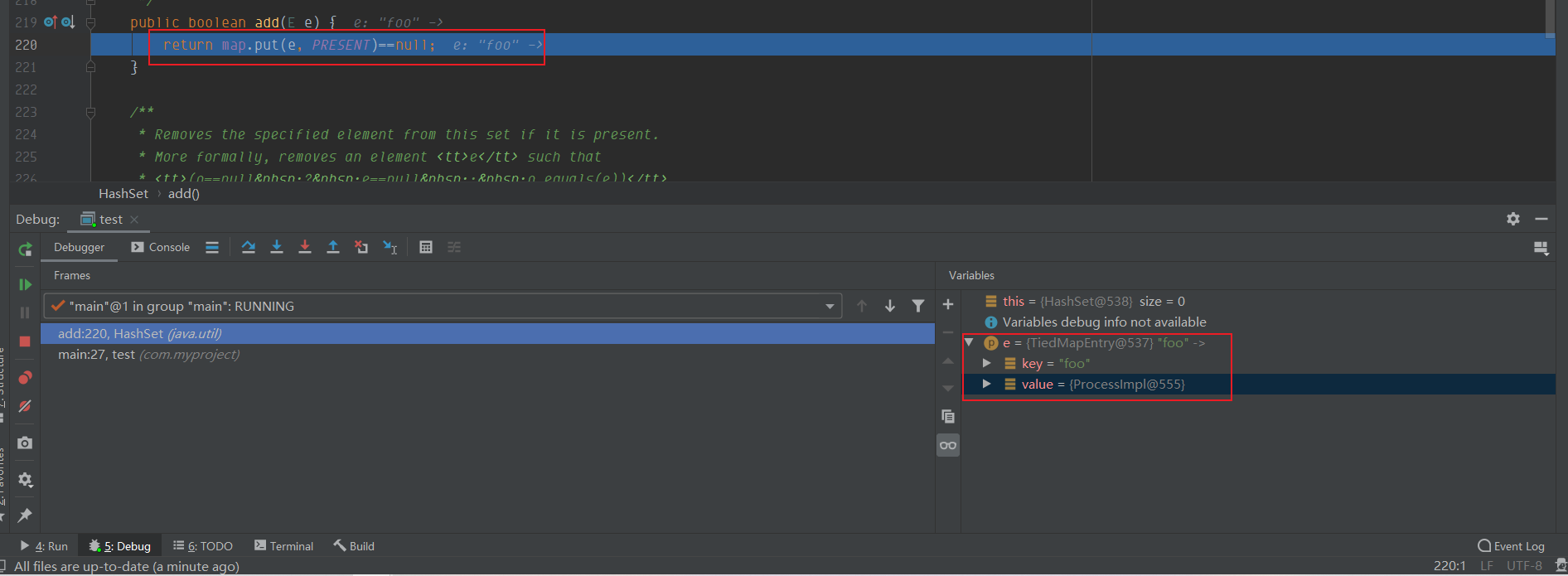
Task: Collapse the e TiedMapEntry variable
Action: click(968, 342)
